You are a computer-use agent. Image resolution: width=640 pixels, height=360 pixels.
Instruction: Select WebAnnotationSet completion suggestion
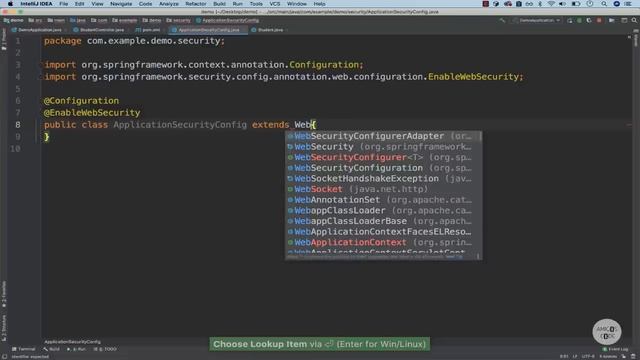[382, 200]
